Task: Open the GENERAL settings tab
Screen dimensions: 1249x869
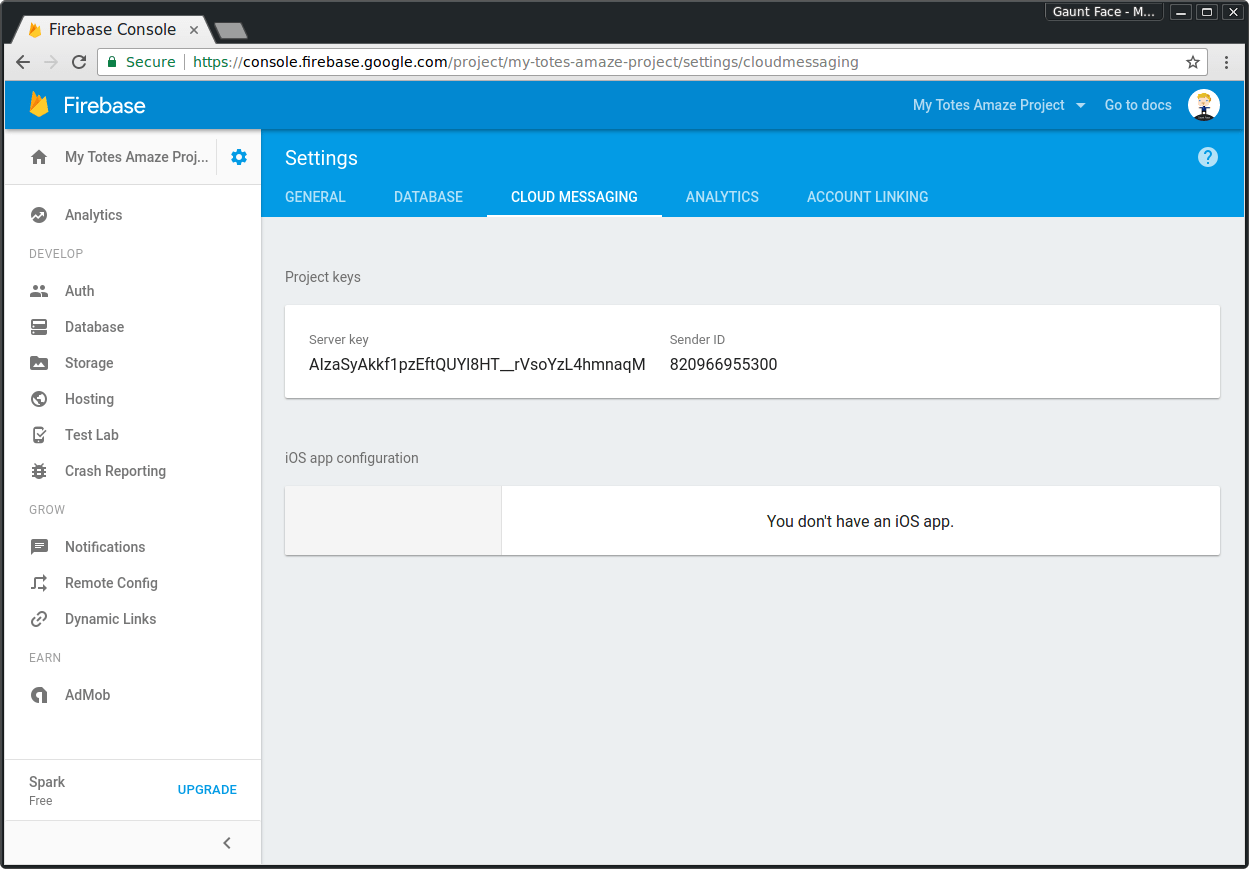Action: tap(315, 197)
